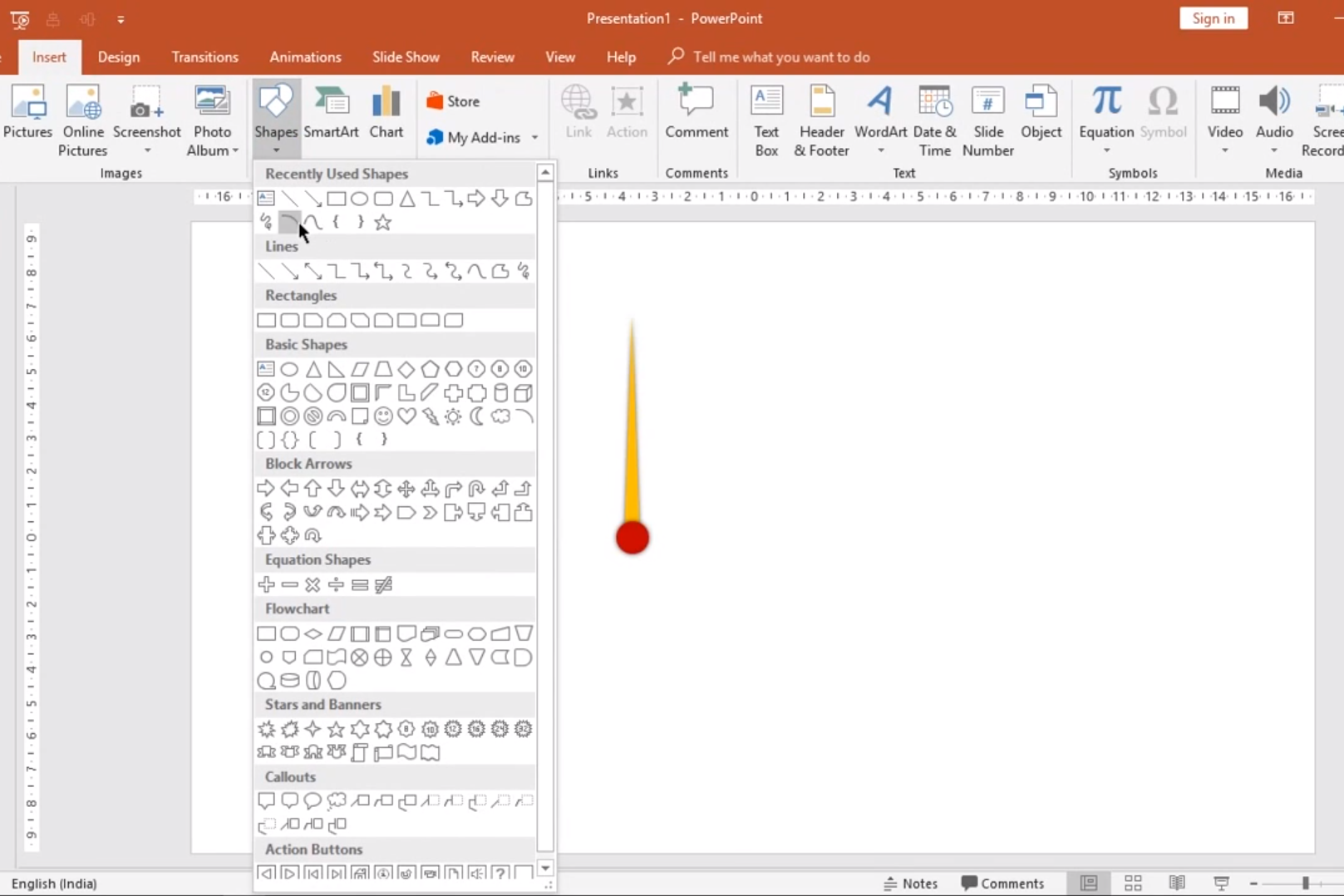Viewport: 1344px width, 896px height.
Task: Click the SmartArt icon in the ribbon
Action: pos(331,112)
